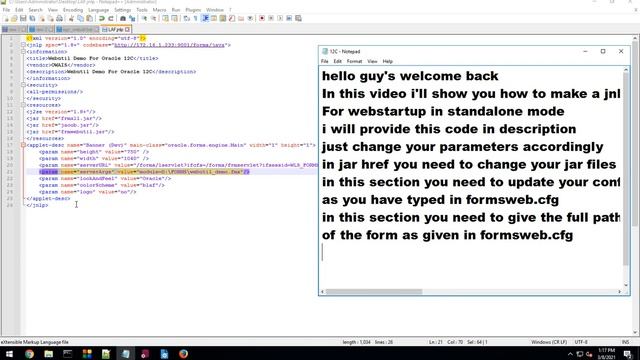Open Notepad++ Macro menu
640x360 pixels.
(159, 10)
